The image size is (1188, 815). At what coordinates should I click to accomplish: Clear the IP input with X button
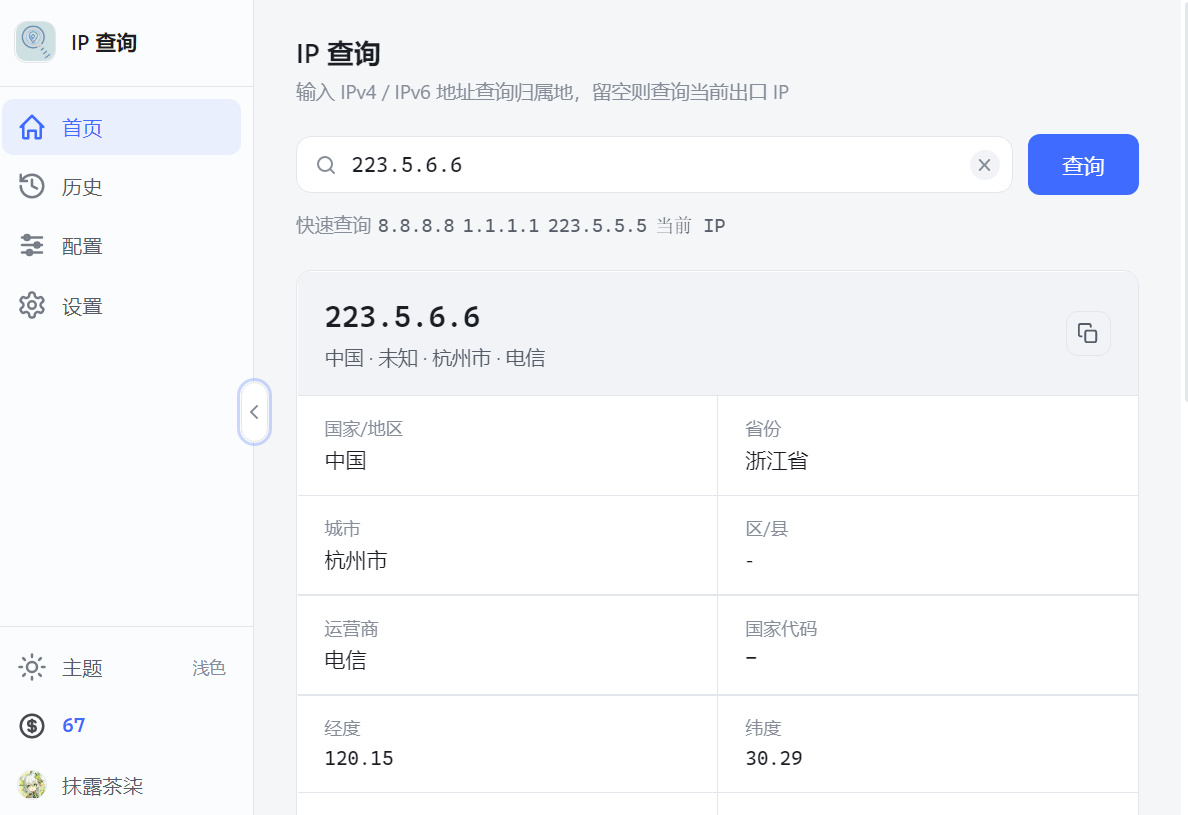(984, 165)
